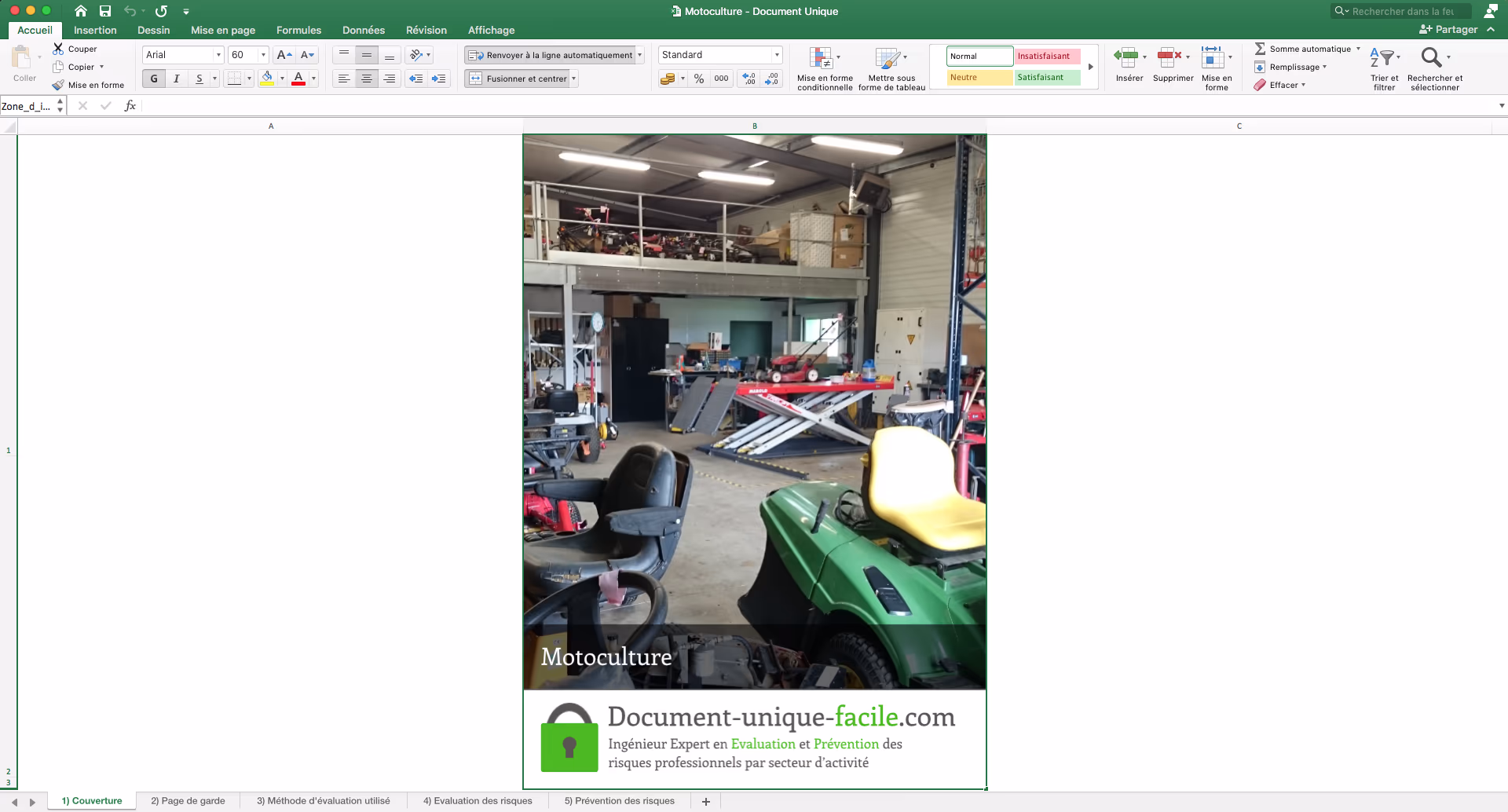1508x812 pixels.
Task: Open the font size 60 dropdown
Action: 263,55
